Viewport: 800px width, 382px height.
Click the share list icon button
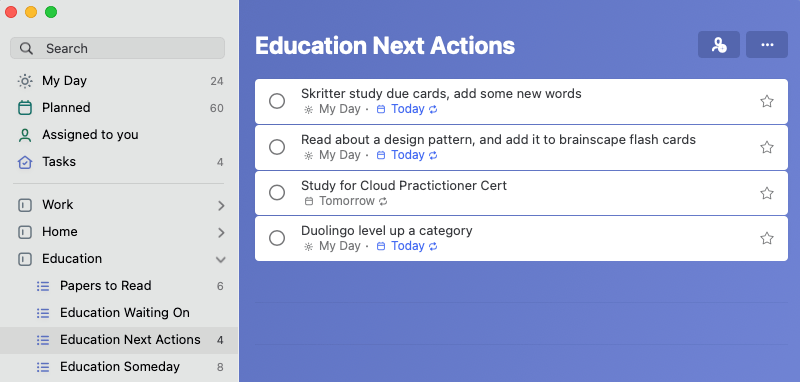pyautogui.click(x=718, y=45)
